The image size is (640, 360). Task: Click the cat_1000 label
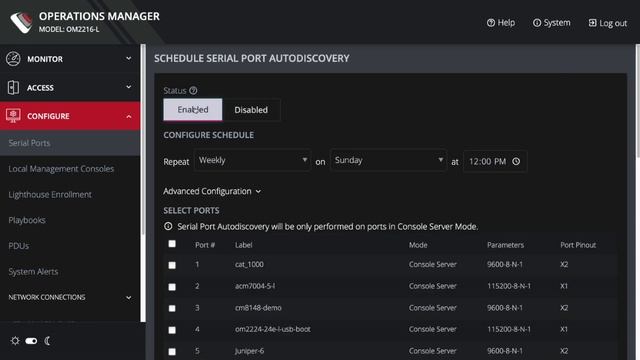[x=249, y=264]
